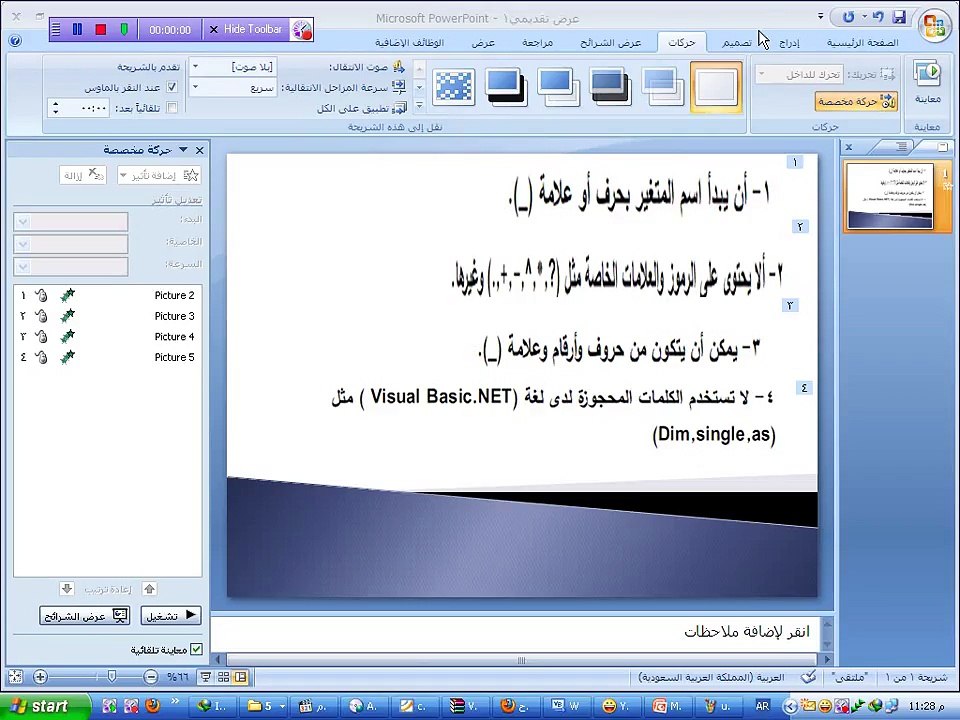Click إزالة remove effect button
Screen dimensions: 960x720
coord(83,175)
